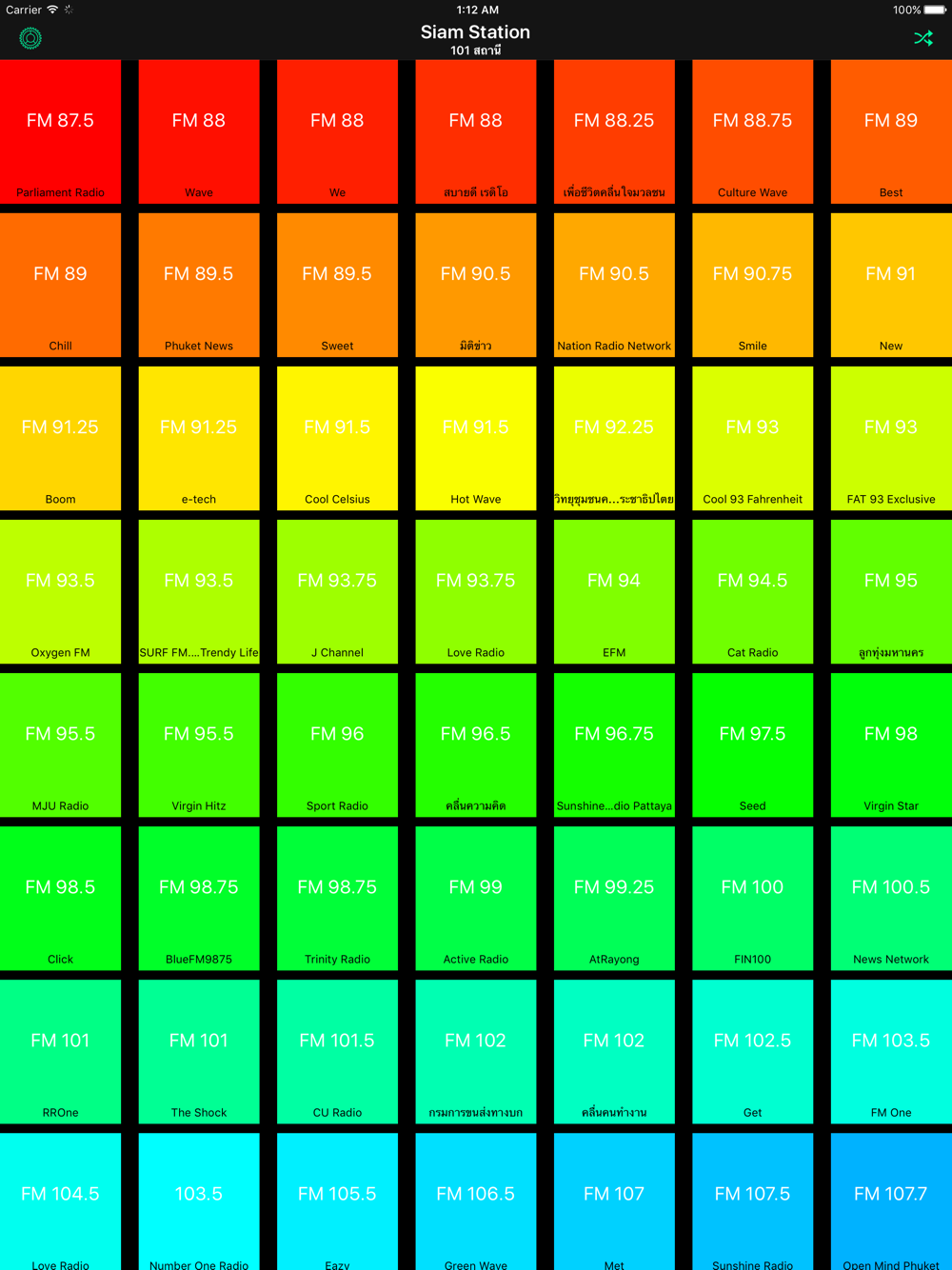The image size is (952, 1270).
Task: Select the FM One station tile
Action: (x=891, y=1051)
